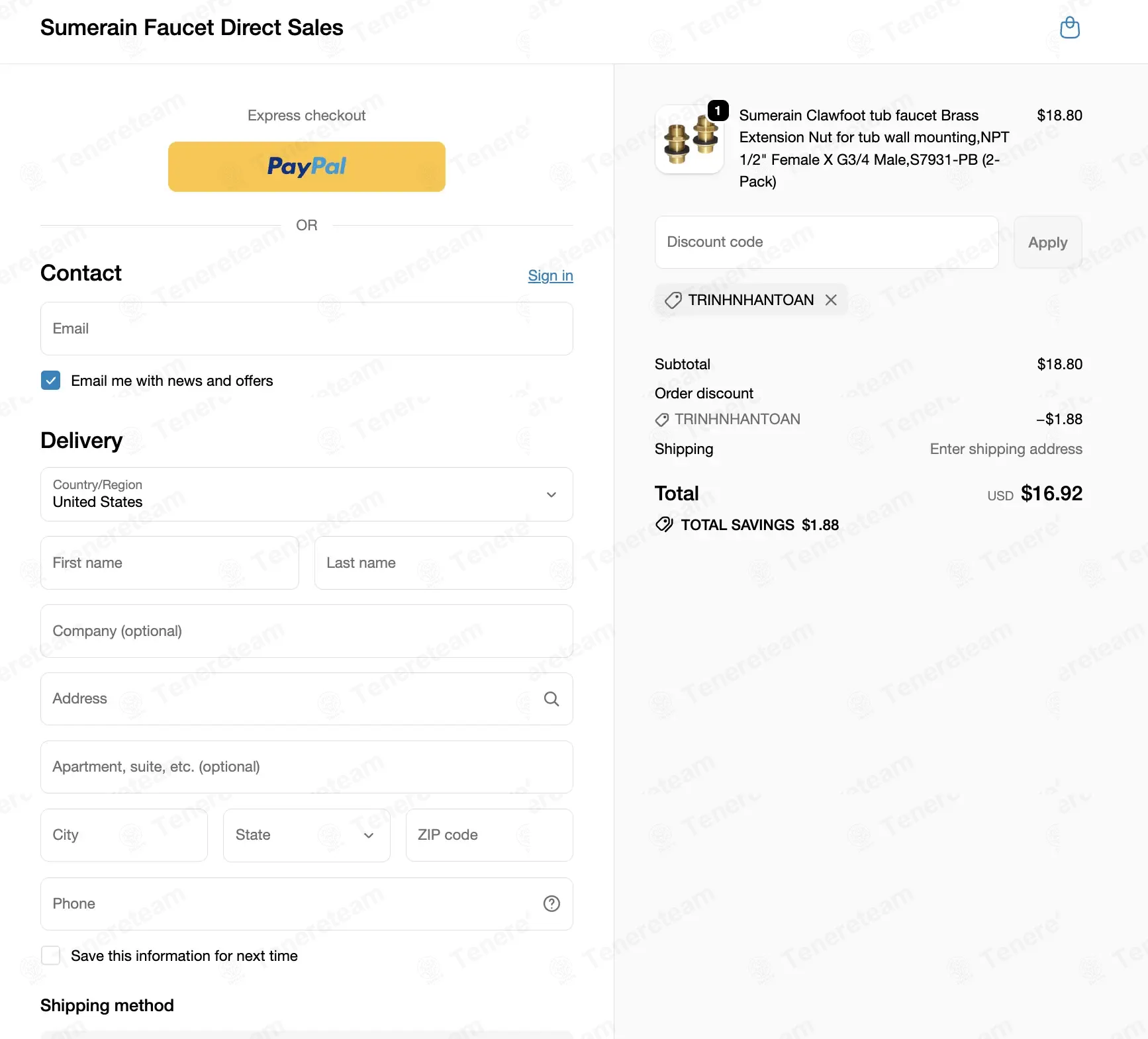This screenshot has height=1039, width=1148.
Task: Enable Save this information for next time
Action: (x=50, y=956)
